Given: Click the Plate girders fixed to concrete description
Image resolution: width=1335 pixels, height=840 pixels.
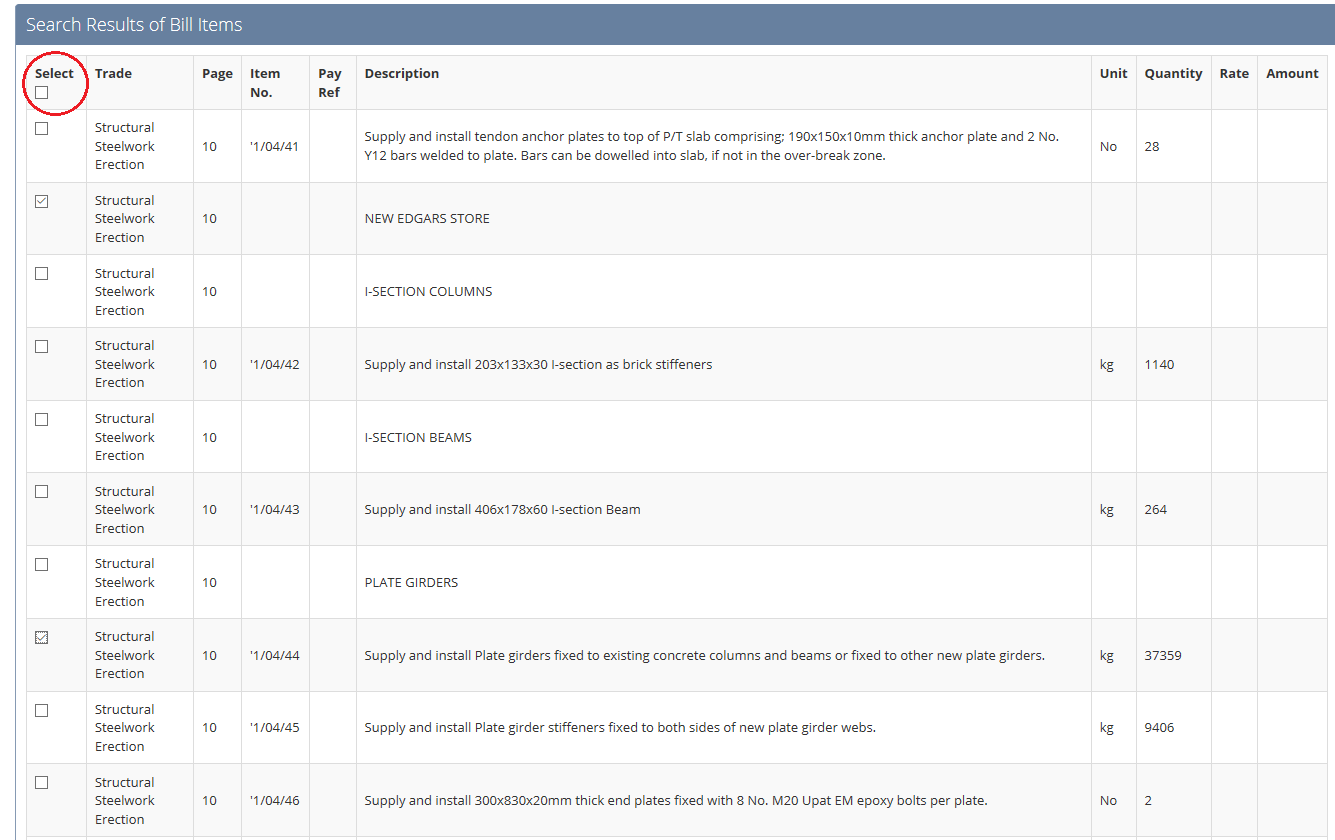Looking at the screenshot, I should (x=704, y=655).
